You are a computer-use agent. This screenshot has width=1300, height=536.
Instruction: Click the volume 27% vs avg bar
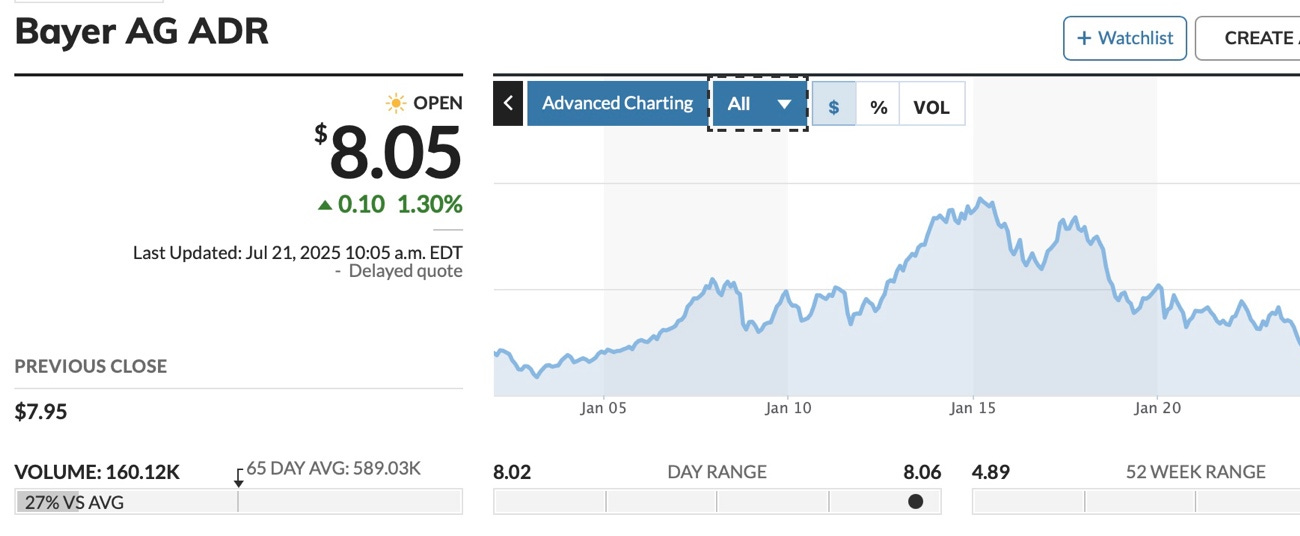pyautogui.click(x=239, y=502)
